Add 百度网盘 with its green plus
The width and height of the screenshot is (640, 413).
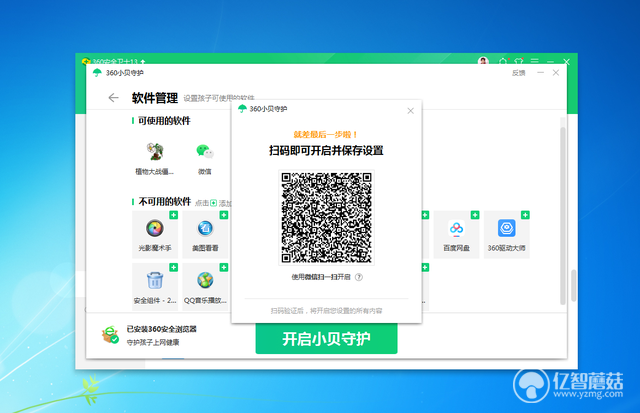tap(475, 215)
